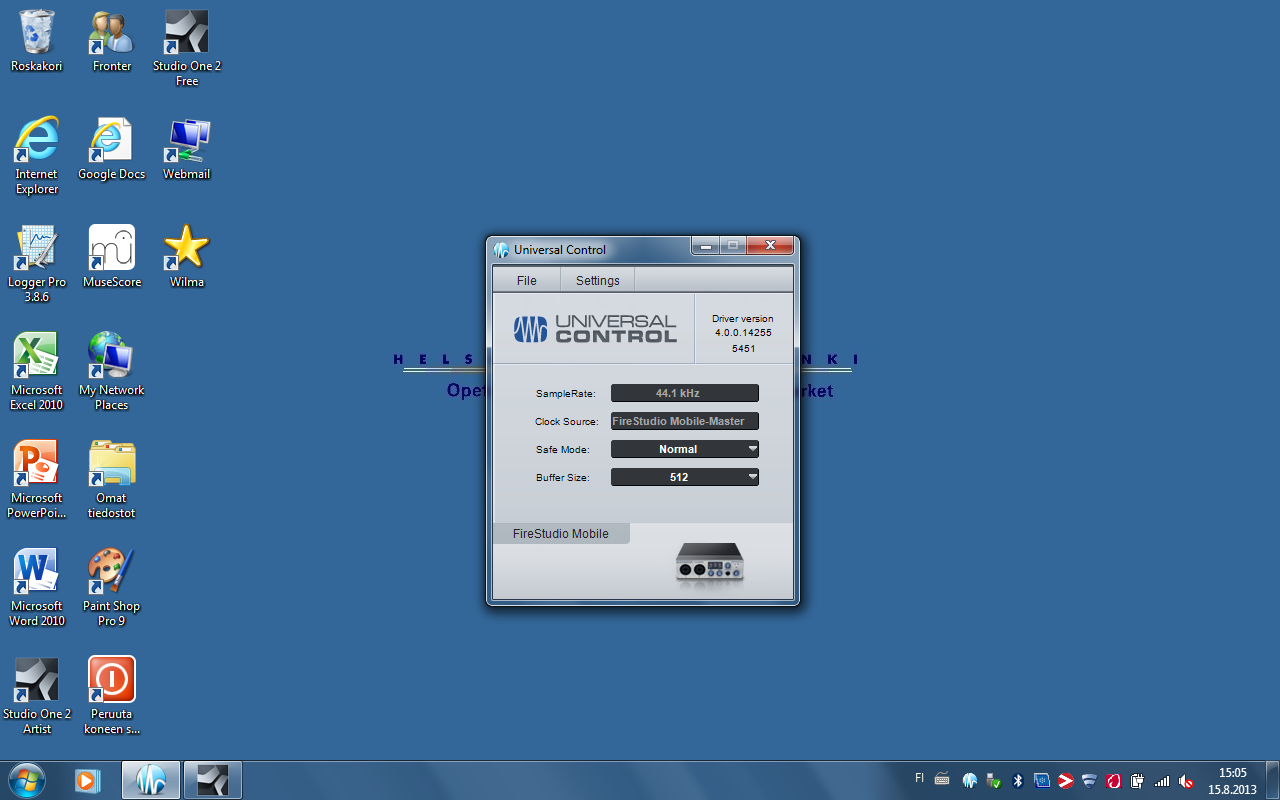The height and width of the screenshot is (800, 1280).
Task: Select the Fronter desktop shortcut
Action: (112, 42)
